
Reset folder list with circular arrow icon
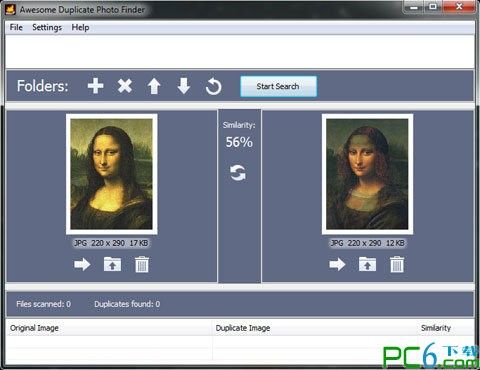click(x=213, y=87)
